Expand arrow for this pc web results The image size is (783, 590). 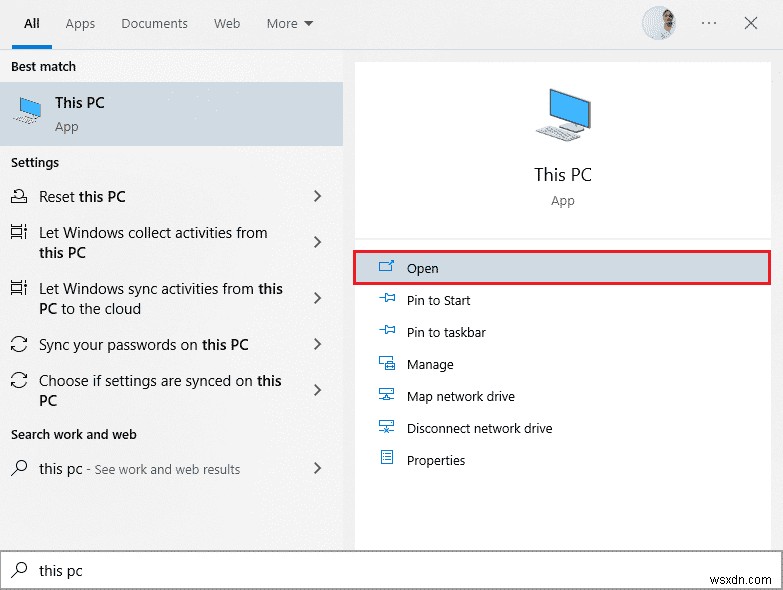coord(317,468)
